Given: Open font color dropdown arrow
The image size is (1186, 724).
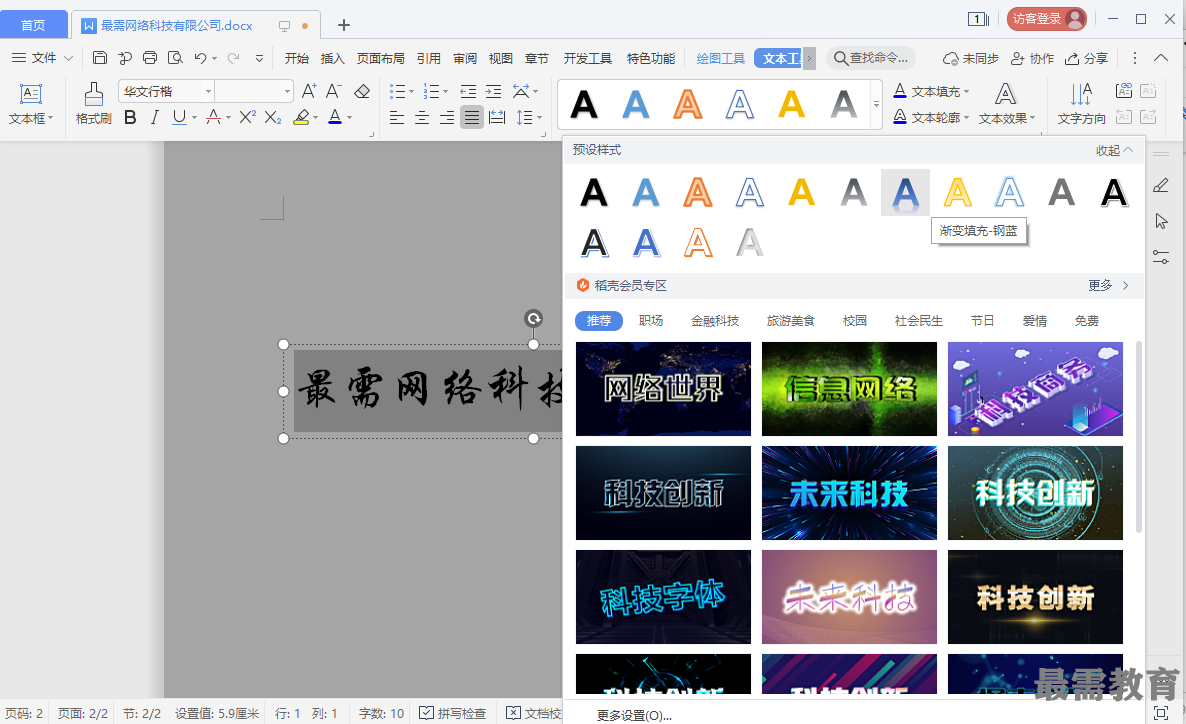Looking at the screenshot, I should click(349, 118).
